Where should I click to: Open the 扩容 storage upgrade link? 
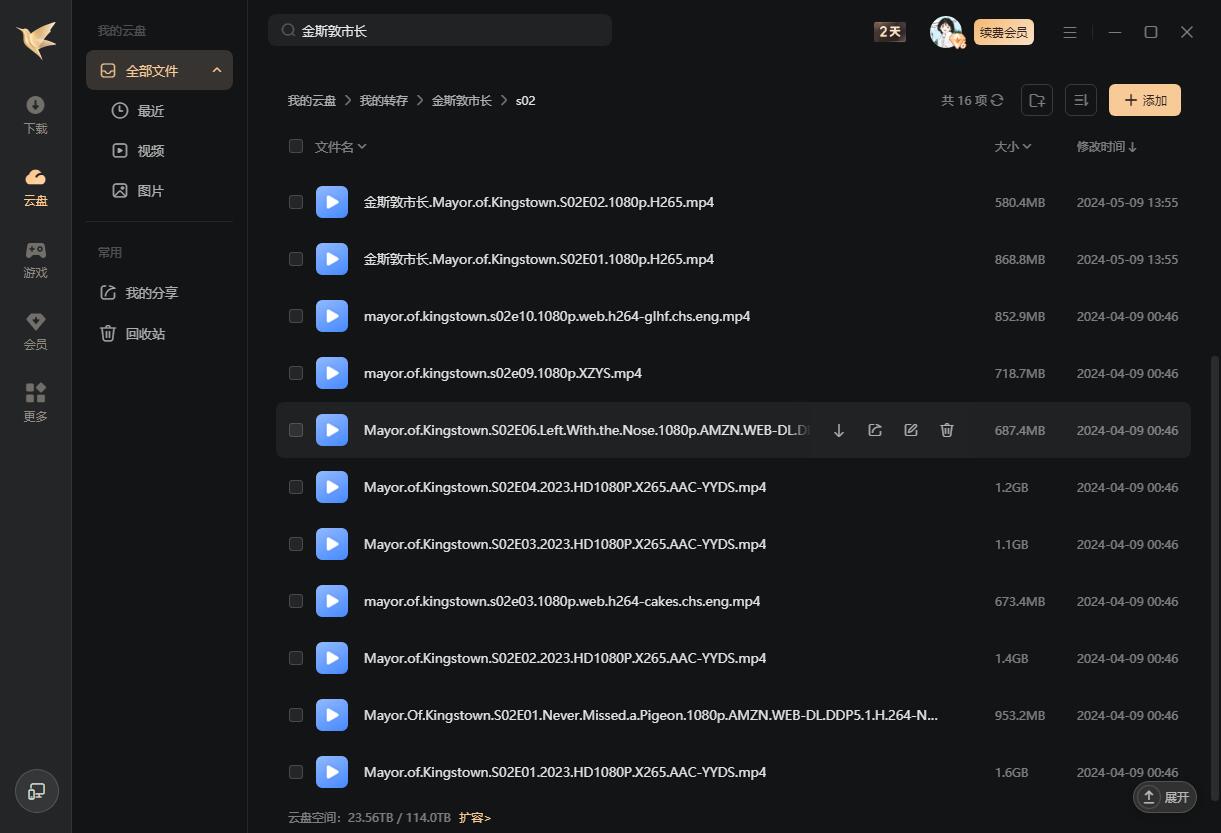475,817
